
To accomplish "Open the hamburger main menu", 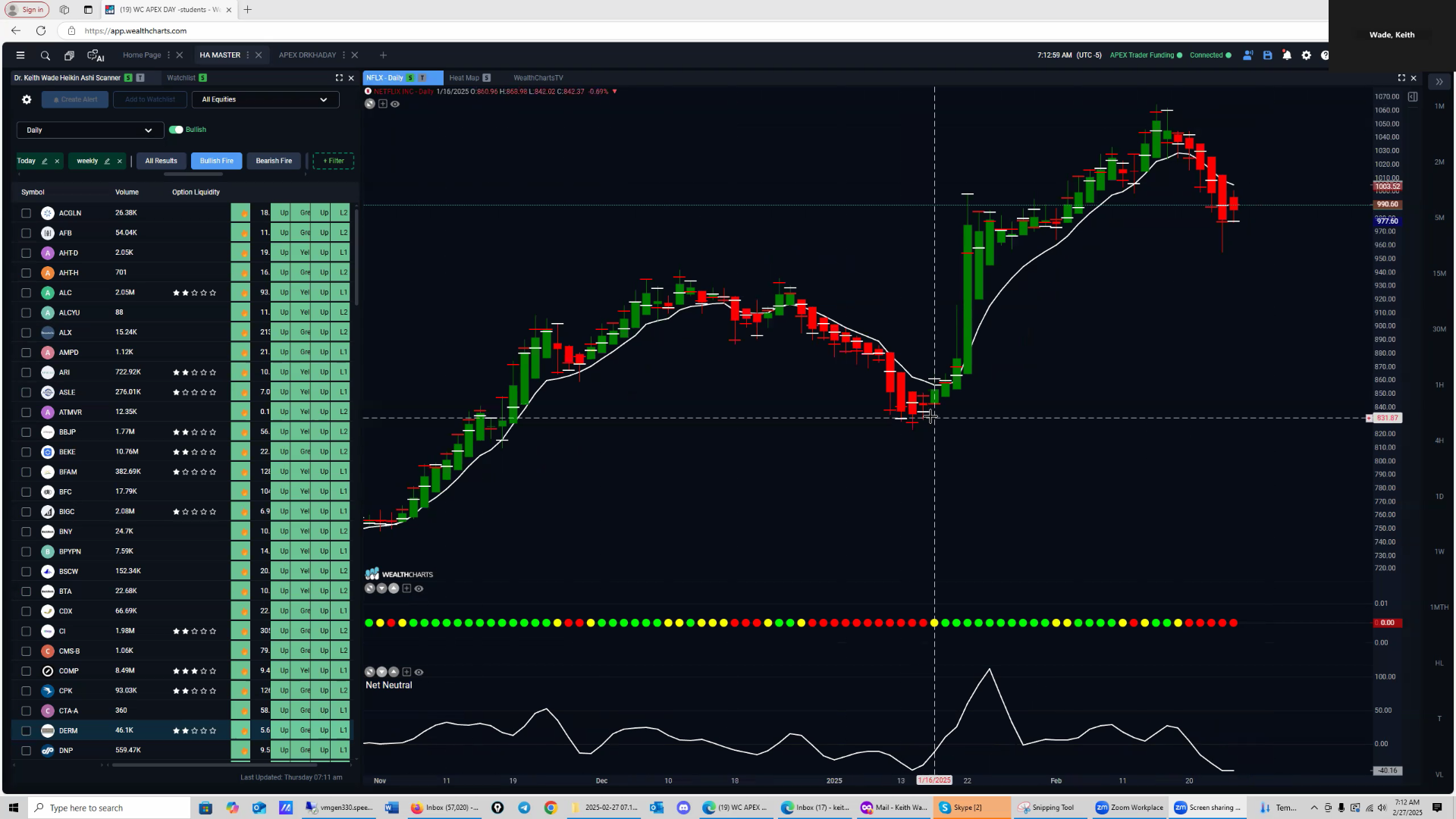I will tap(20, 55).
